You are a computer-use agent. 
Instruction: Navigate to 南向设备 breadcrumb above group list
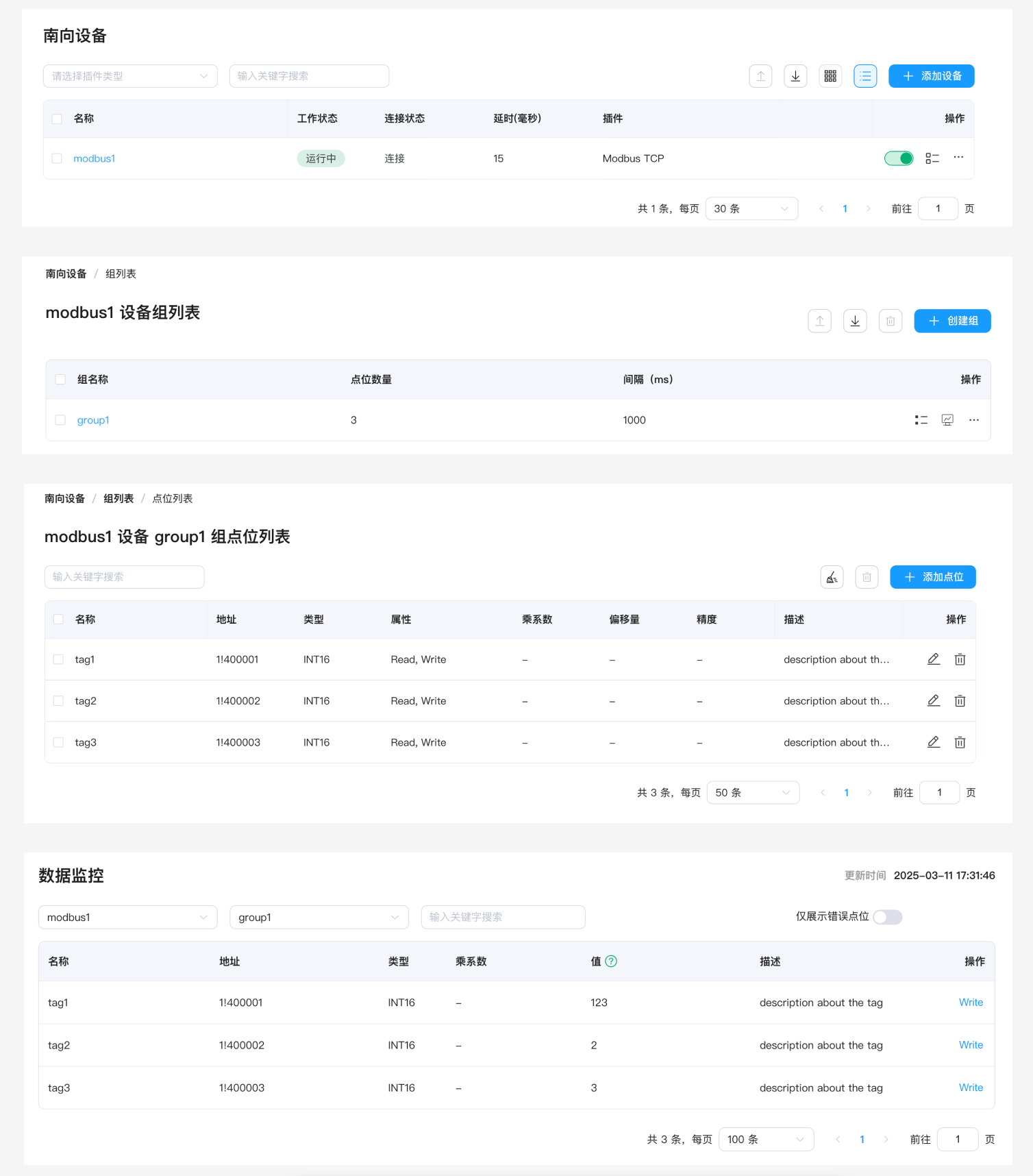(x=66, y=273)
